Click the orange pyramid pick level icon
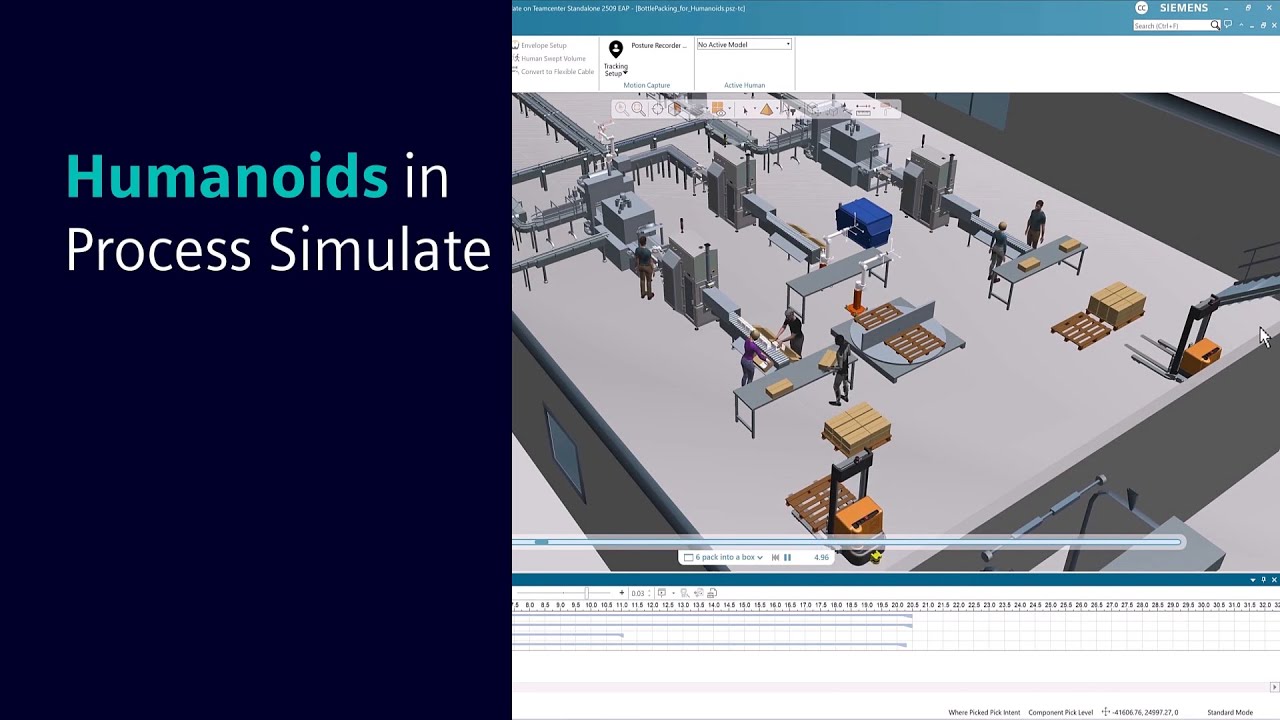This screenshot has height=720, width=1280. (767, 108)
